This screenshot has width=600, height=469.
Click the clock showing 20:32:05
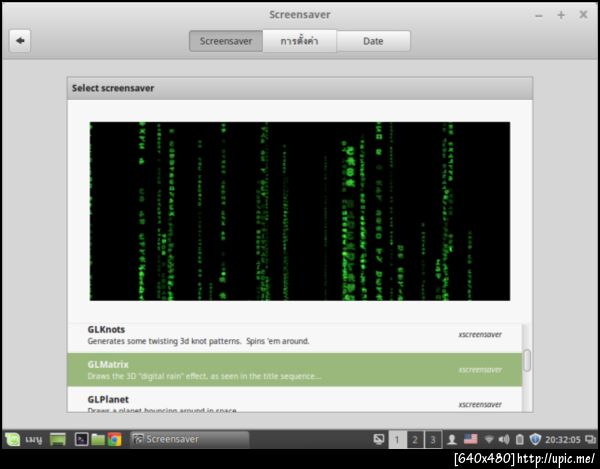click(563, 440)
